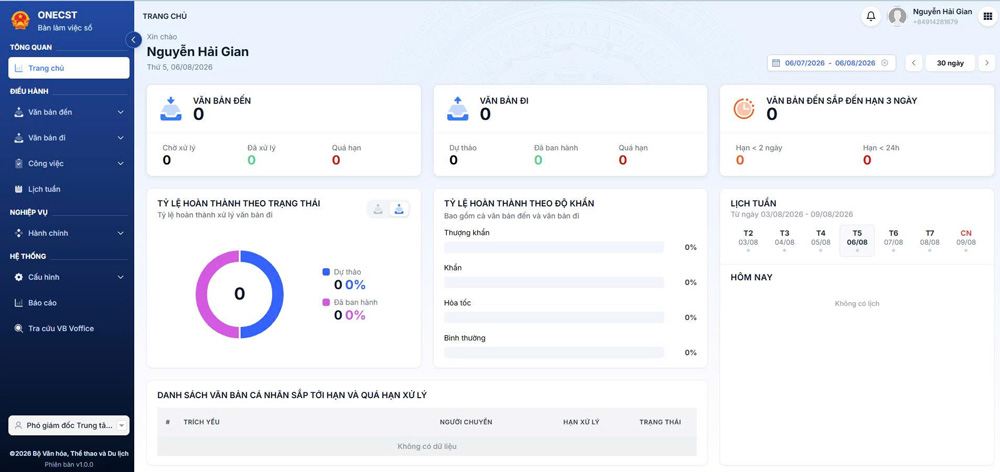
Task: Switch chart to outgoing documents toggle
Action: pos(399,209)
